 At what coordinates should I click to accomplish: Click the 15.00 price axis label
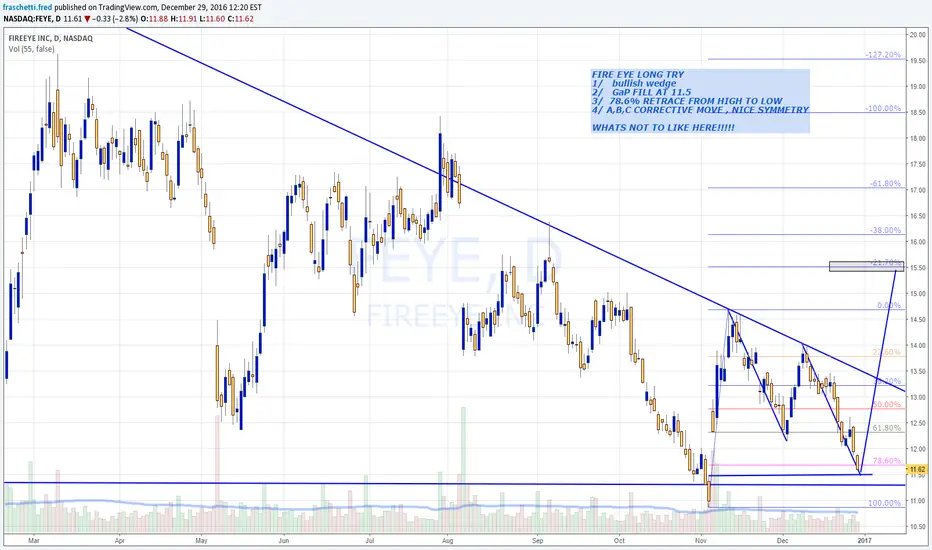coord(918,294)
